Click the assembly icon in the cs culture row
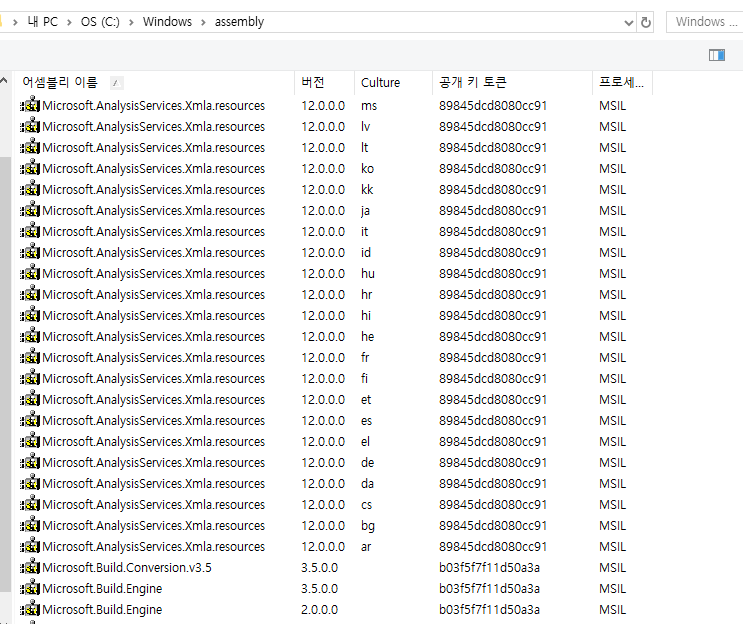This screenshot has width=743, height=624. click(30, 504)
